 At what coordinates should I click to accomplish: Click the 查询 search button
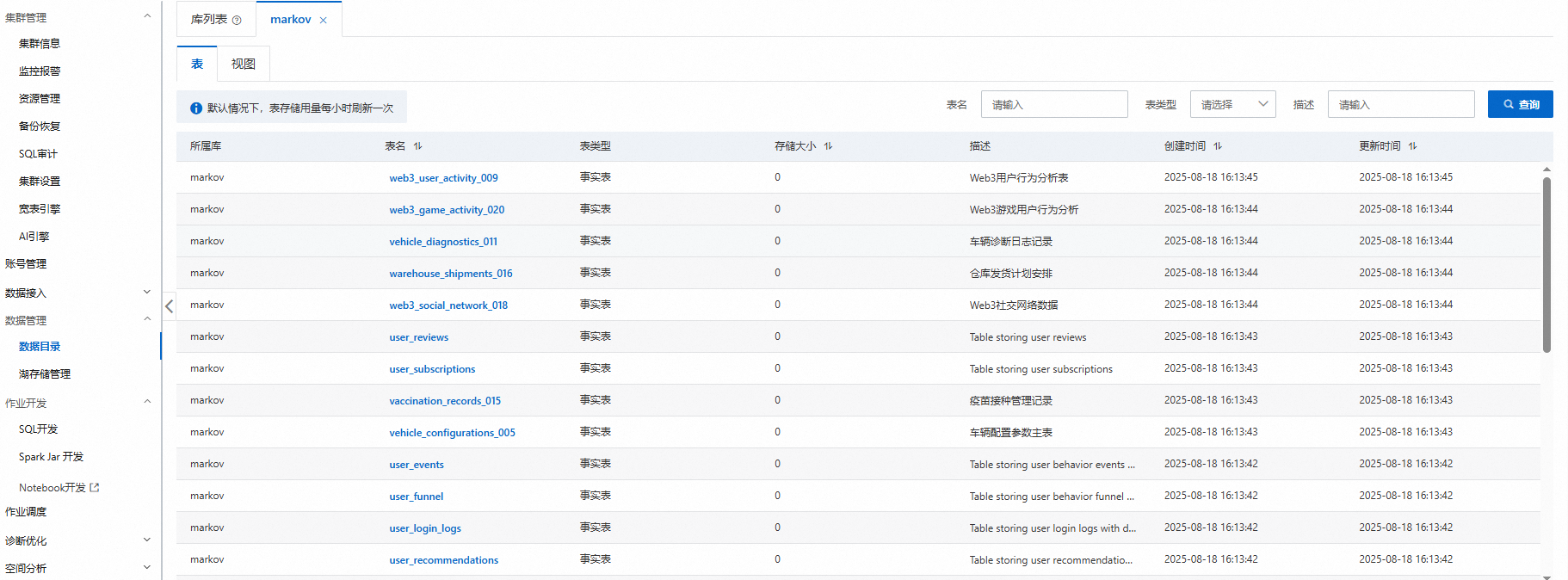pyautogui.click(x=1520, y=104)
